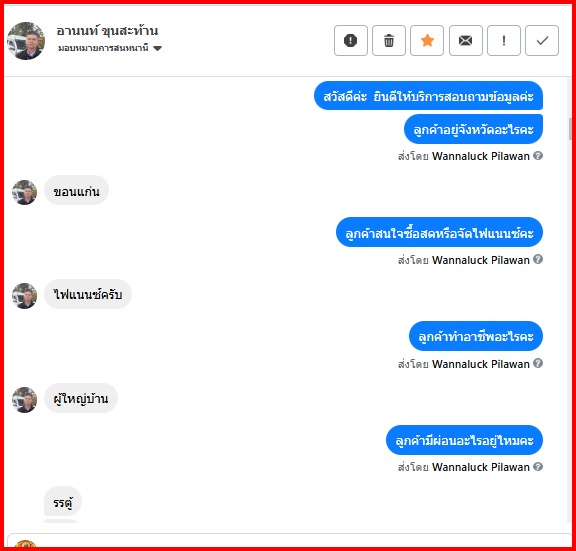Click Wannaluck Pilawan name below finance message
Viewport: 576px width, 551px height.
pyautogui.click(x=480, y=260)
